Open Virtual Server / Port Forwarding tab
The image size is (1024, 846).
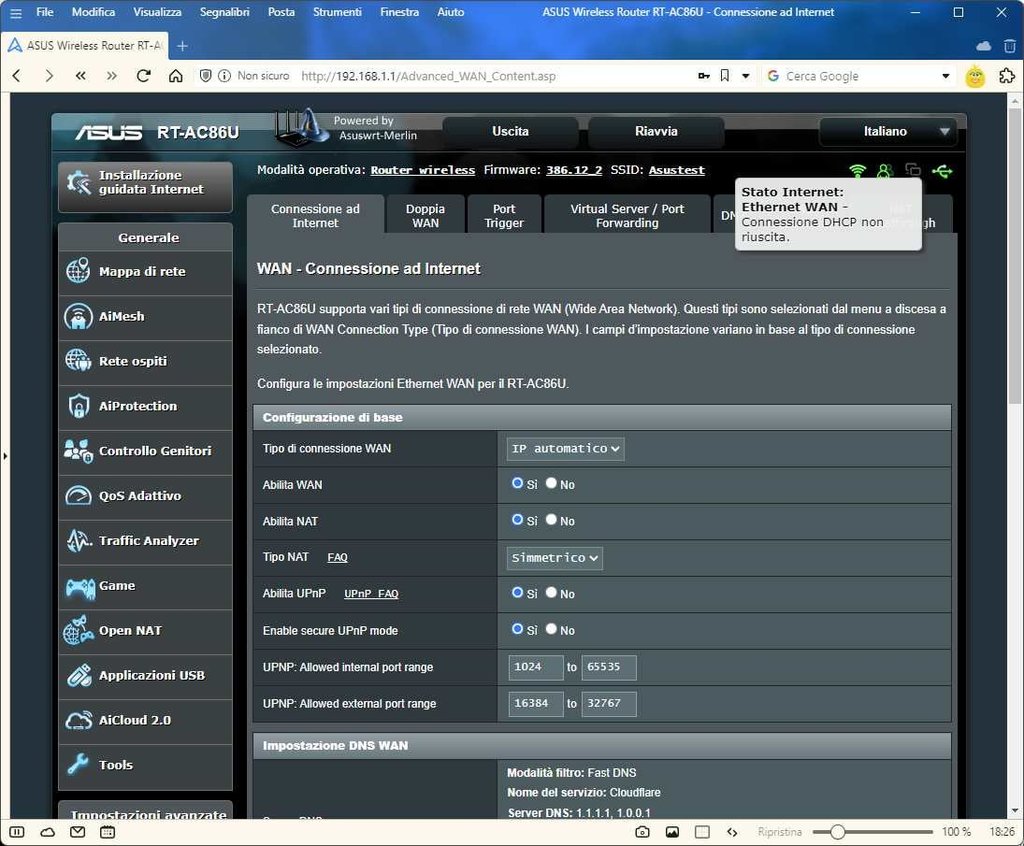(x=627, y=215)
